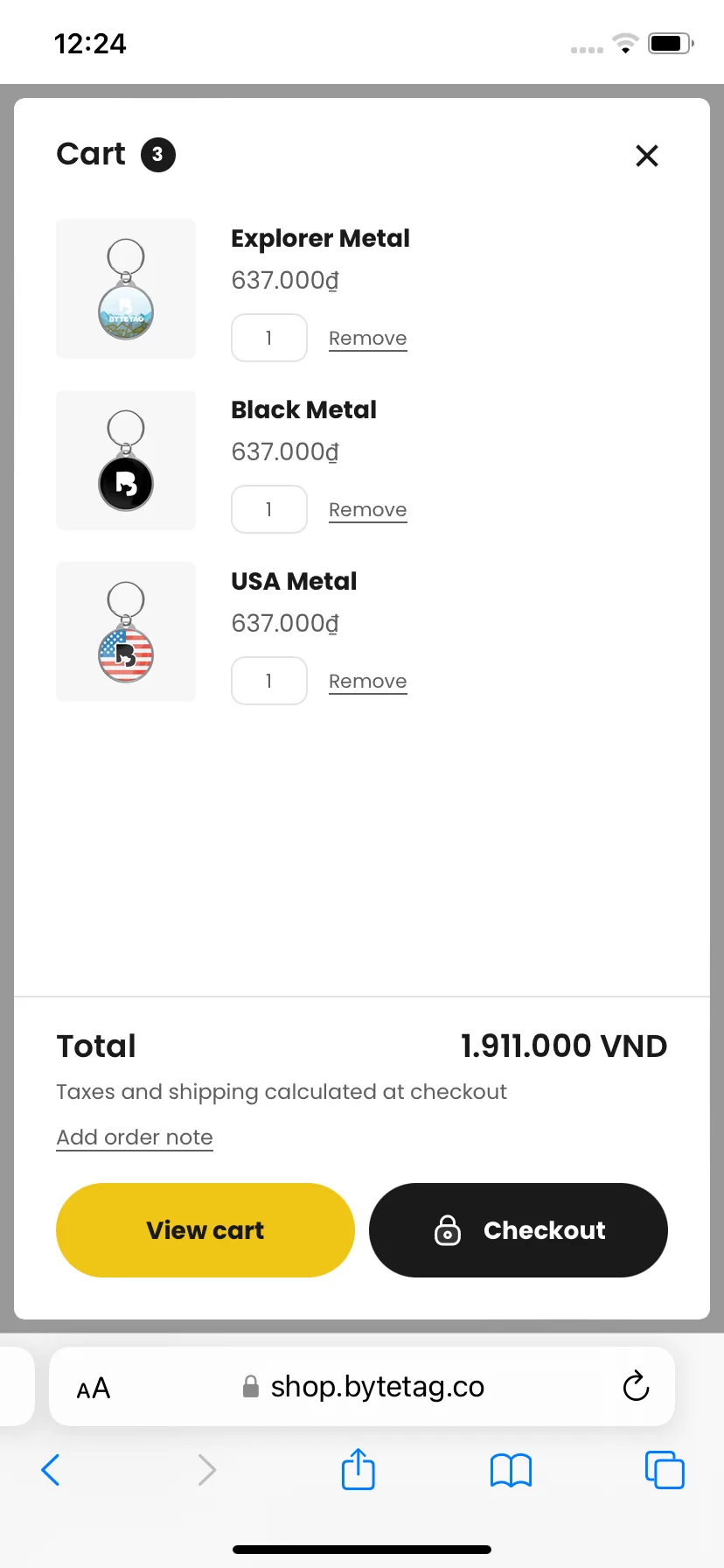Click the yellow View cart button
The image size is (724, 1568).
coord(205,1230)
